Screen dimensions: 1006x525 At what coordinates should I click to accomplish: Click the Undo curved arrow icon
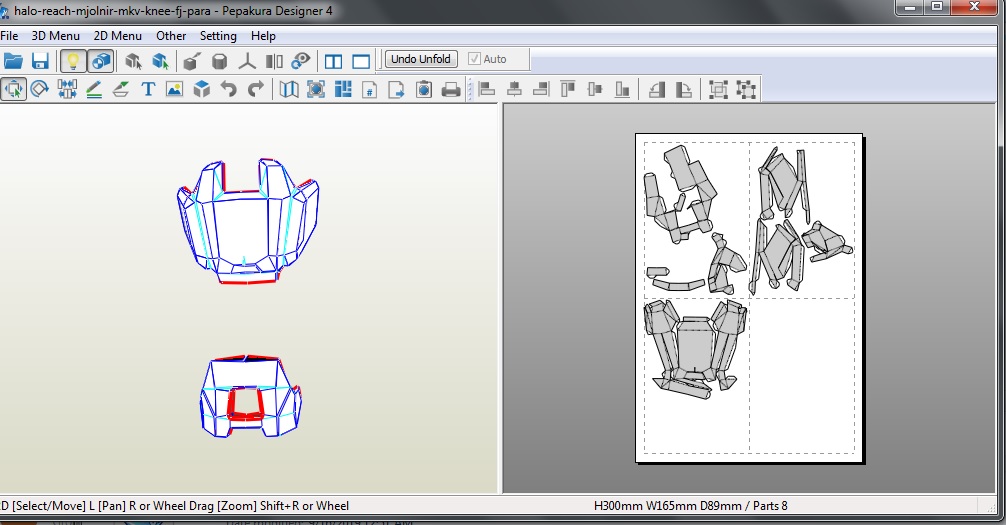(x=228, y=89)
